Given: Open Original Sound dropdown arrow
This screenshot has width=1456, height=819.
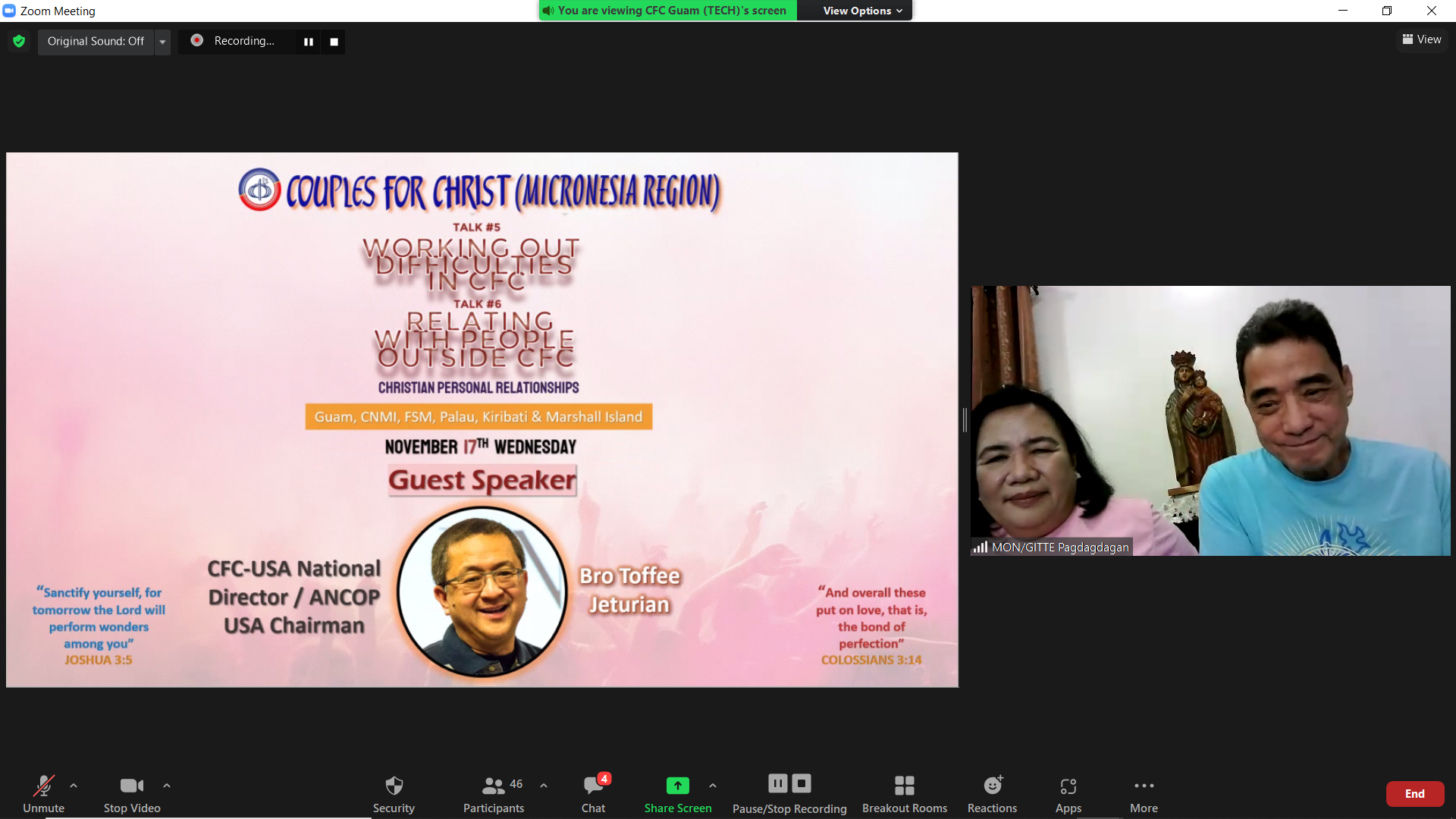Looking at the screenshot, I should click(162, 42).
